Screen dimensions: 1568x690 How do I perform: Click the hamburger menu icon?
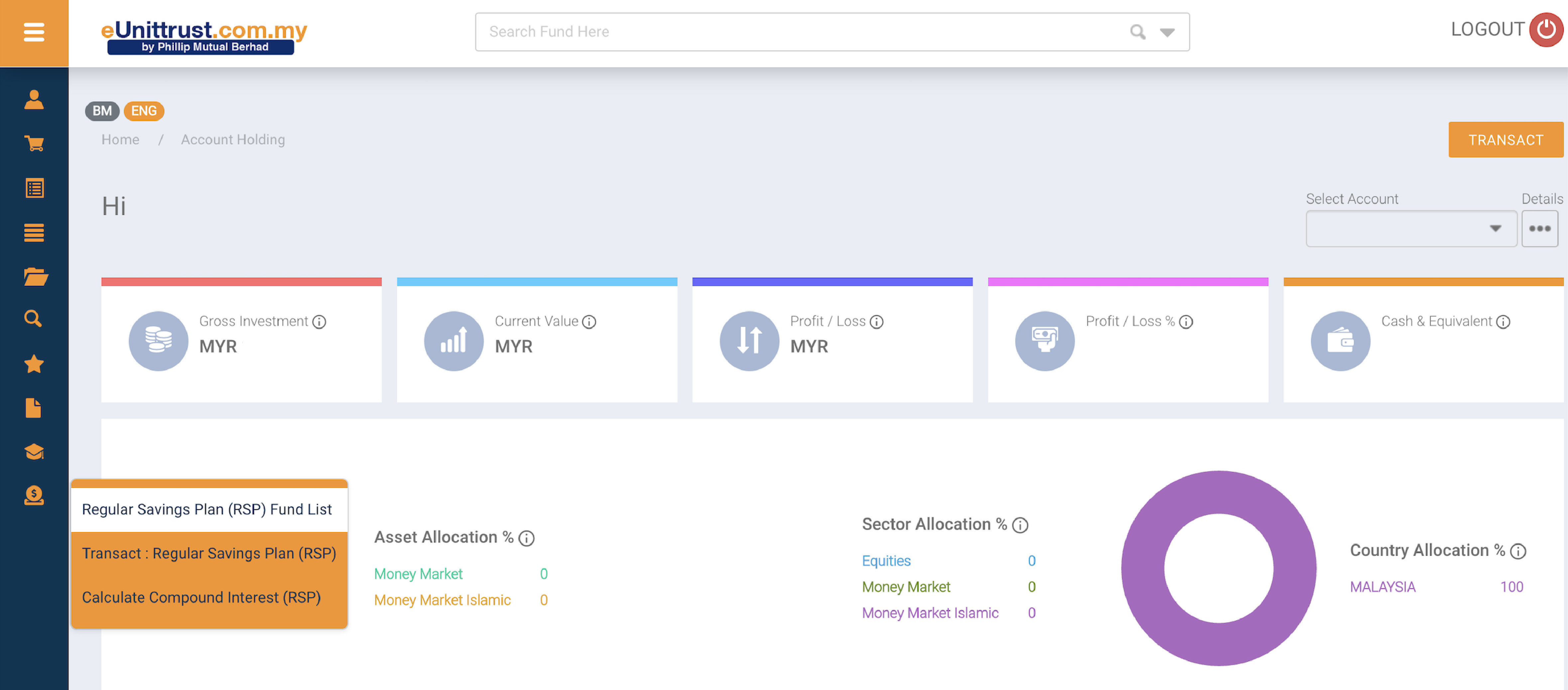(x=34, y=32)
